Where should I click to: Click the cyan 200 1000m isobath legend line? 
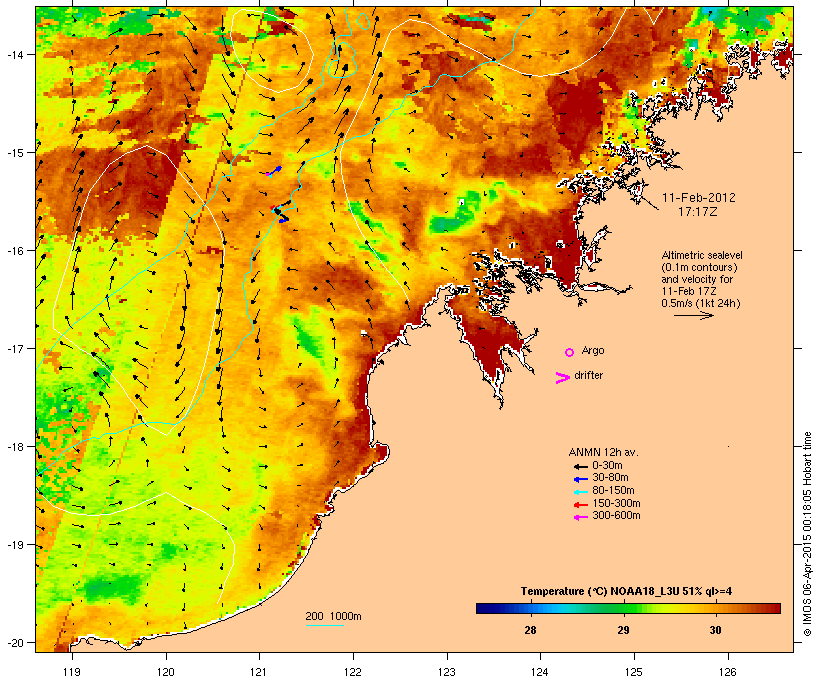[324, 625]
